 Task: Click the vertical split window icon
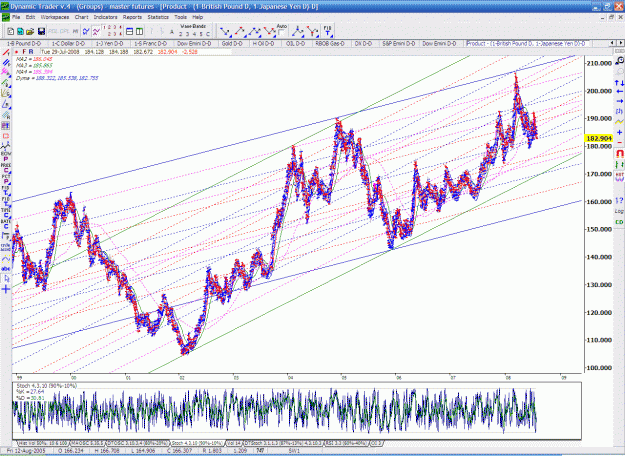click(x=140, y=31)
